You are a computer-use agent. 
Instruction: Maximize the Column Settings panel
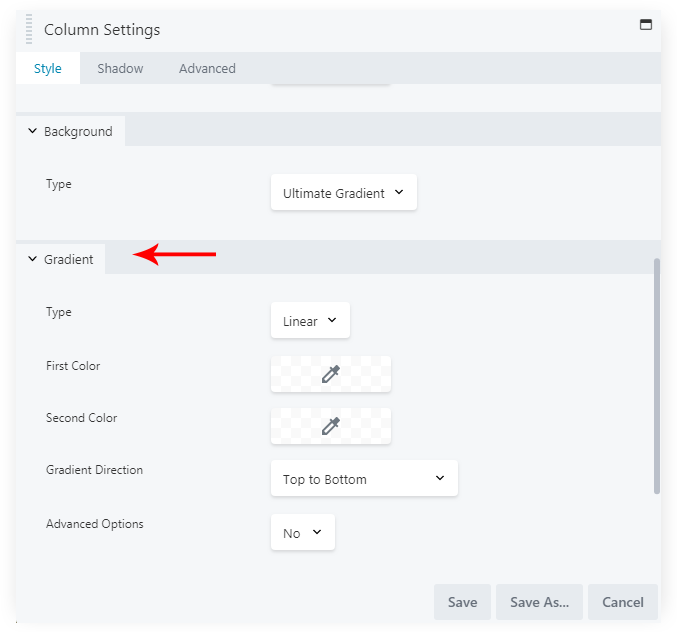tap(645, 25)
